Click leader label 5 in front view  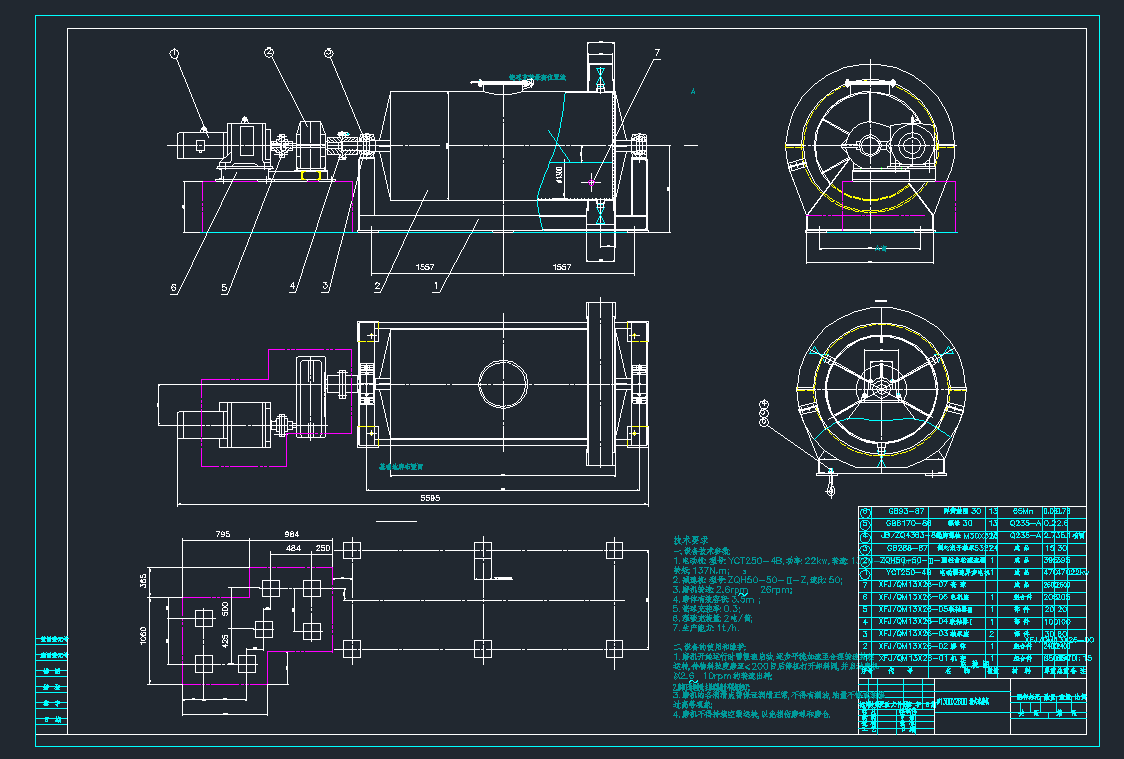224,288
